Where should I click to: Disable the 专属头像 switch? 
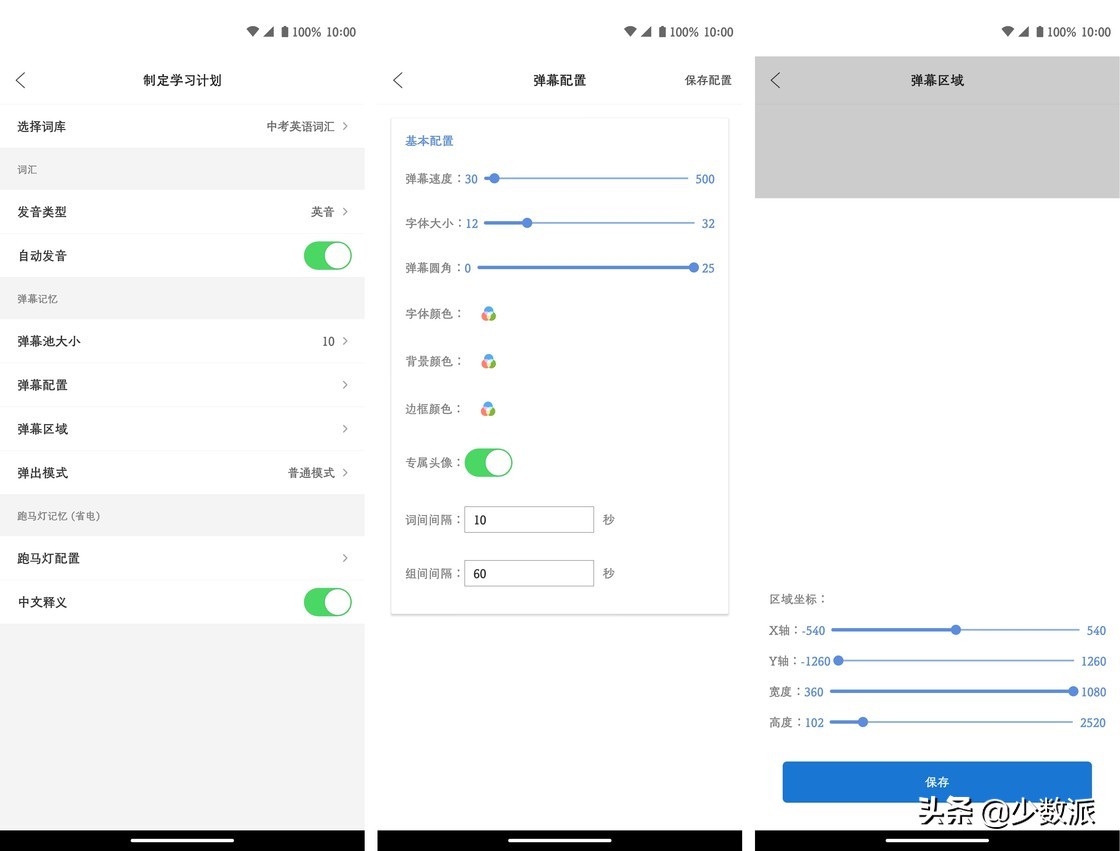point(488,462)
